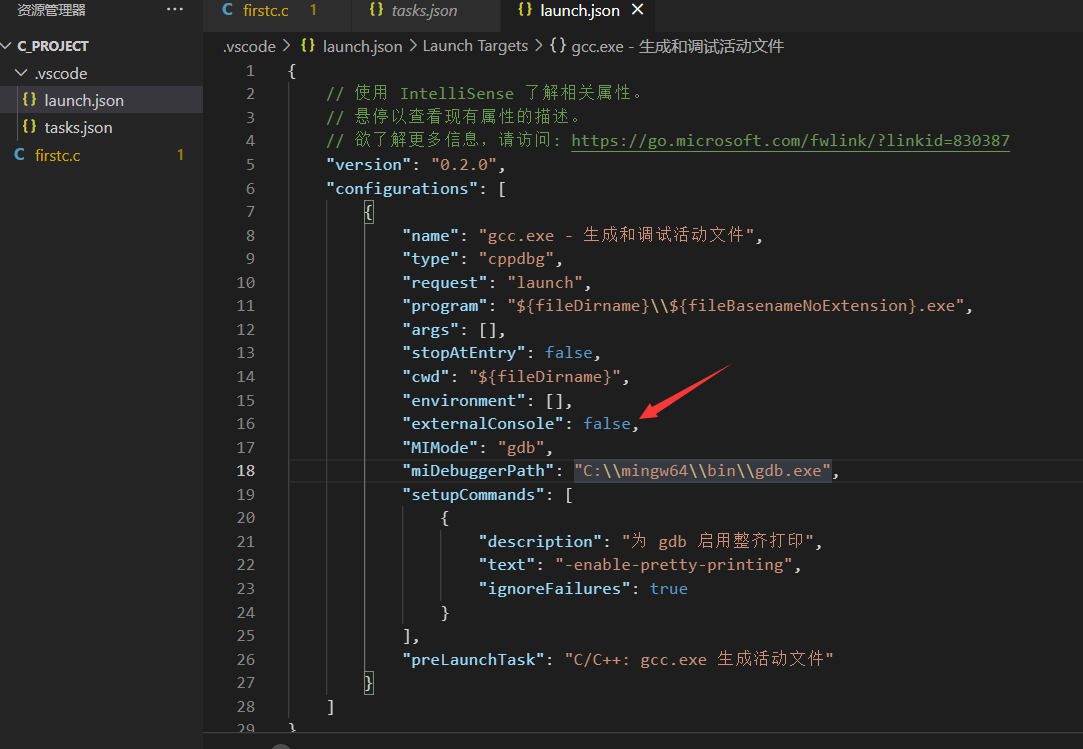Open the Explorer more actions ellipsis
Screen dimensions: 1083x749
175,10
